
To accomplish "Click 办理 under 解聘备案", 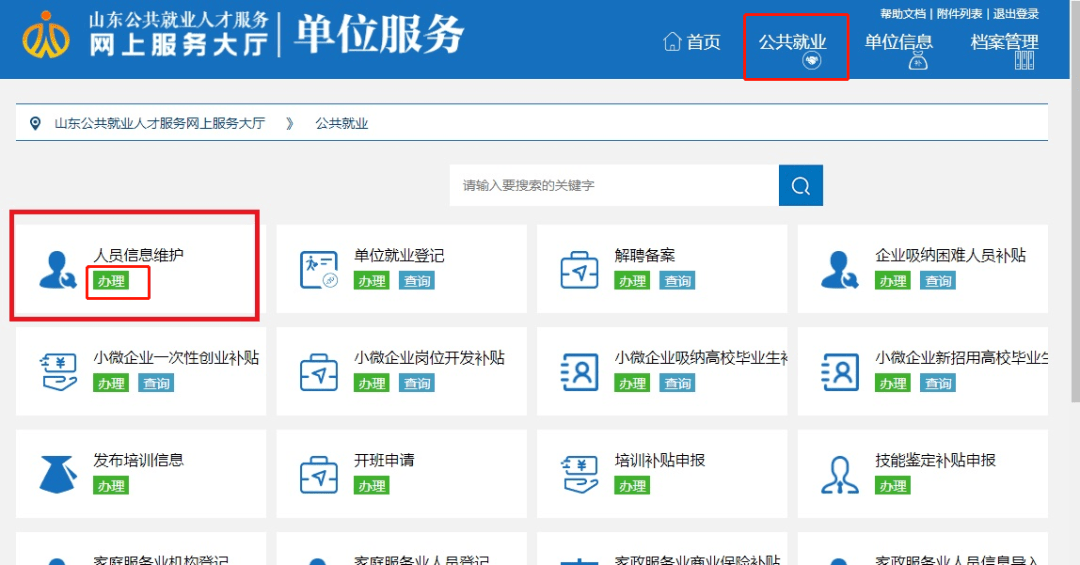I will [x=632, y=280].
